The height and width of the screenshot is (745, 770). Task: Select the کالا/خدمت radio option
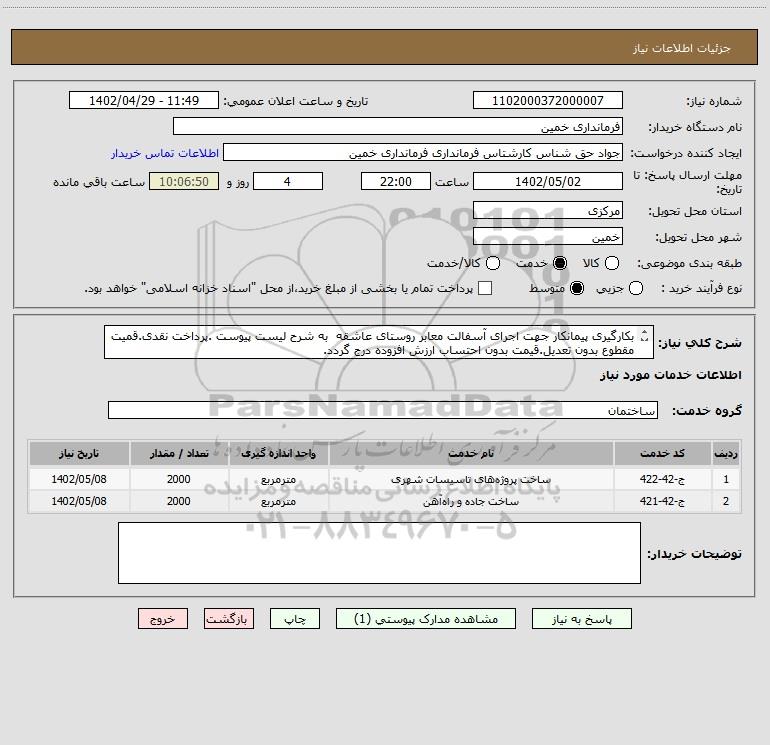tap(493, 263)
